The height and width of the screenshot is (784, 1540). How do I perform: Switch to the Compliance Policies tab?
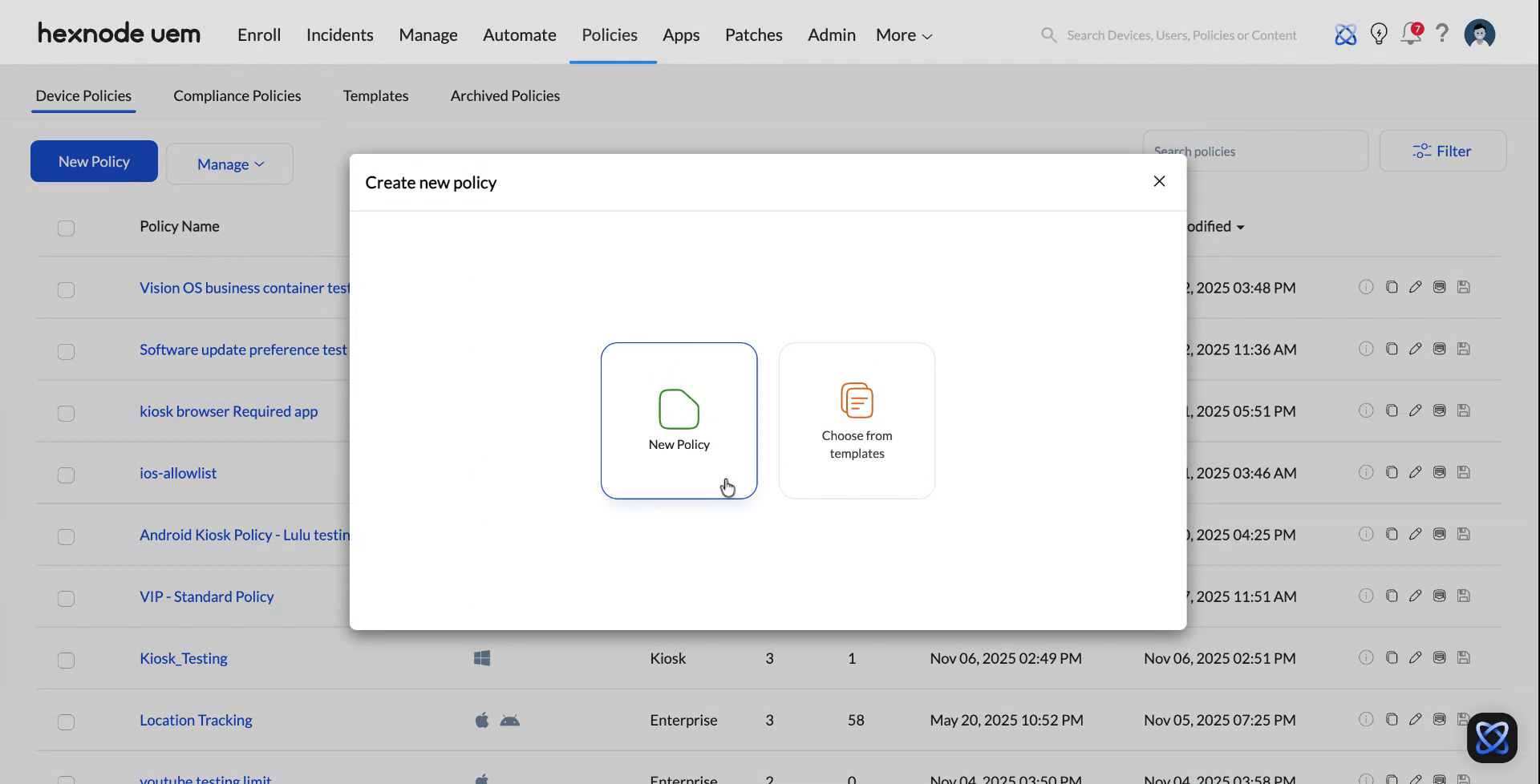[237, 95]
